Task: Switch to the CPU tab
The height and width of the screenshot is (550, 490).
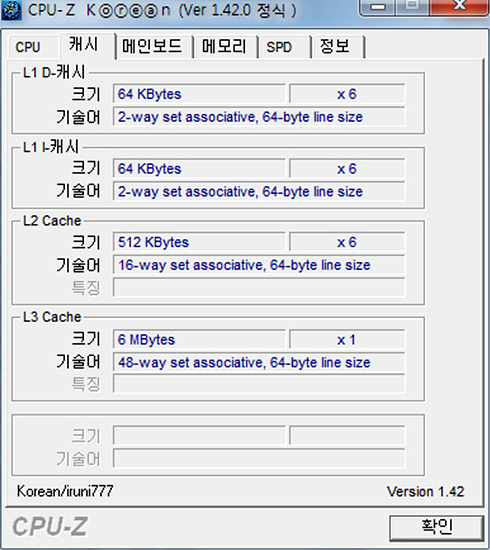Action: 33,47
